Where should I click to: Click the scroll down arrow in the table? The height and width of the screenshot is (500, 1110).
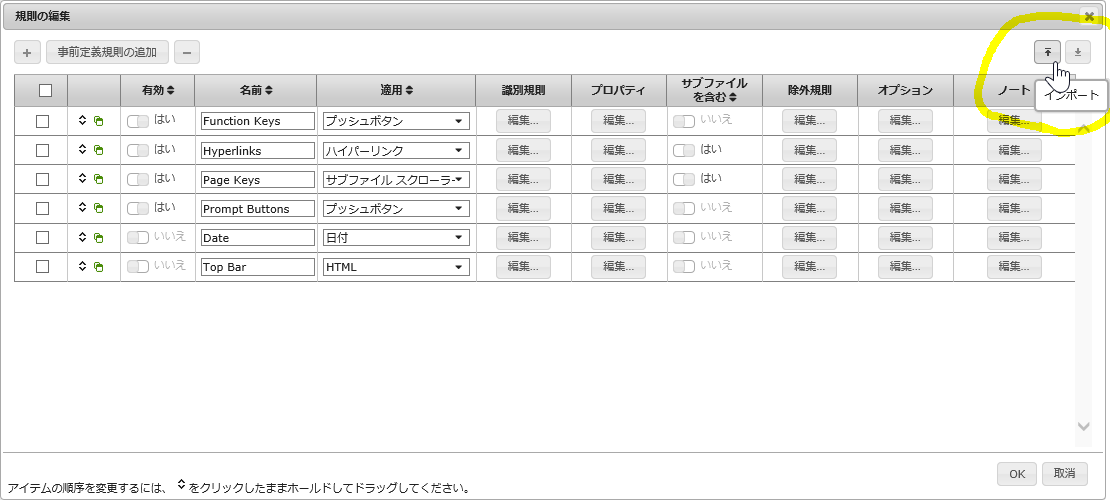(1083, 426)
